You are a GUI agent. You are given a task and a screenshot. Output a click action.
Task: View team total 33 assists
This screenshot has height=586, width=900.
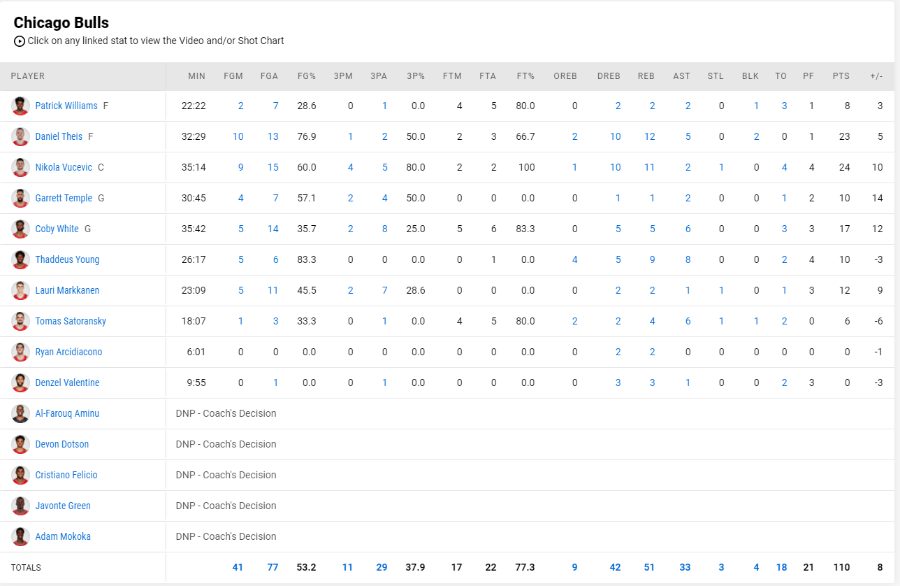685,567
